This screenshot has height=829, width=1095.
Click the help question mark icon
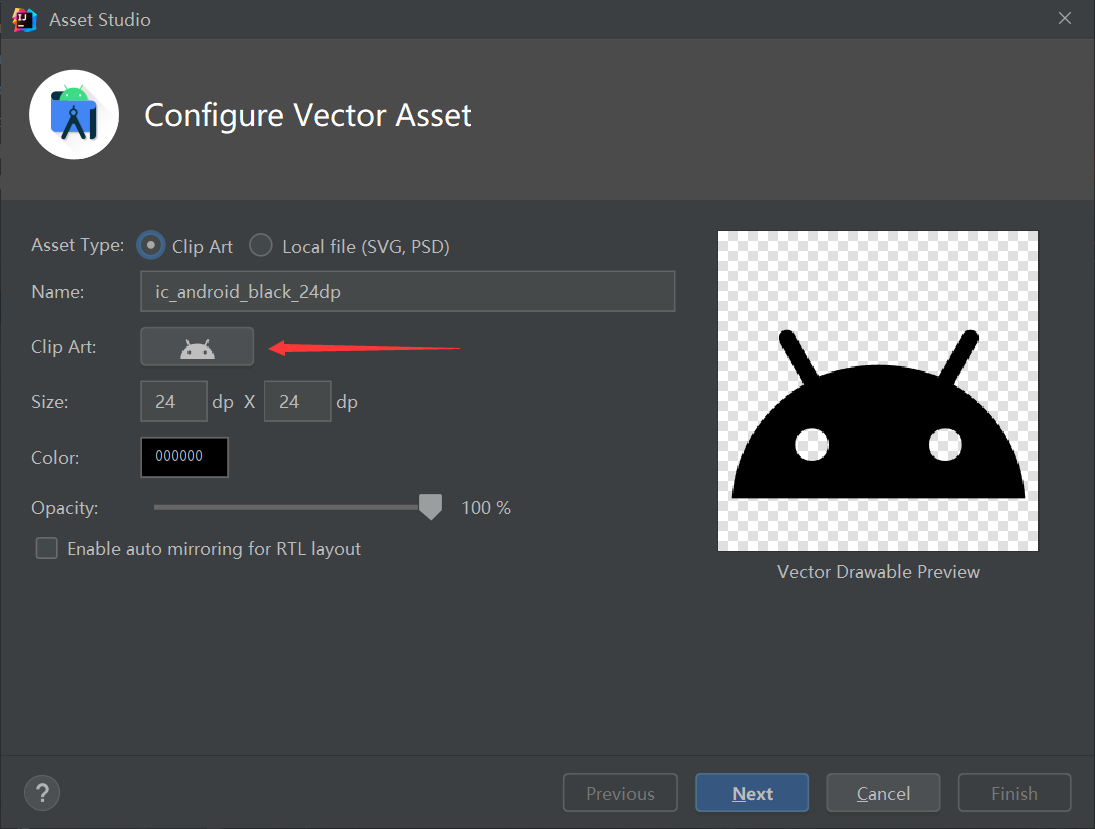click(x=42, y=793)
